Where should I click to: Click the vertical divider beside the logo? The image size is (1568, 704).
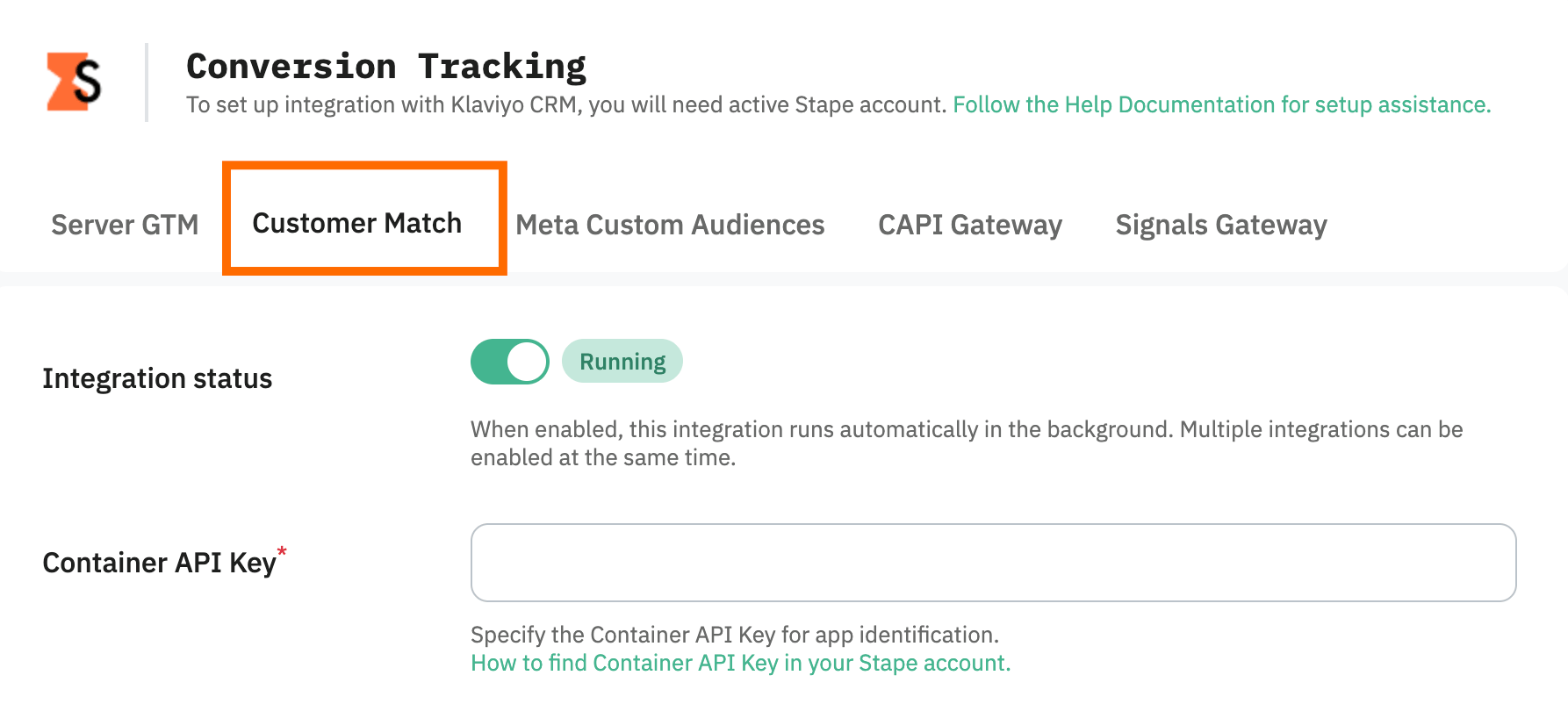147,83
